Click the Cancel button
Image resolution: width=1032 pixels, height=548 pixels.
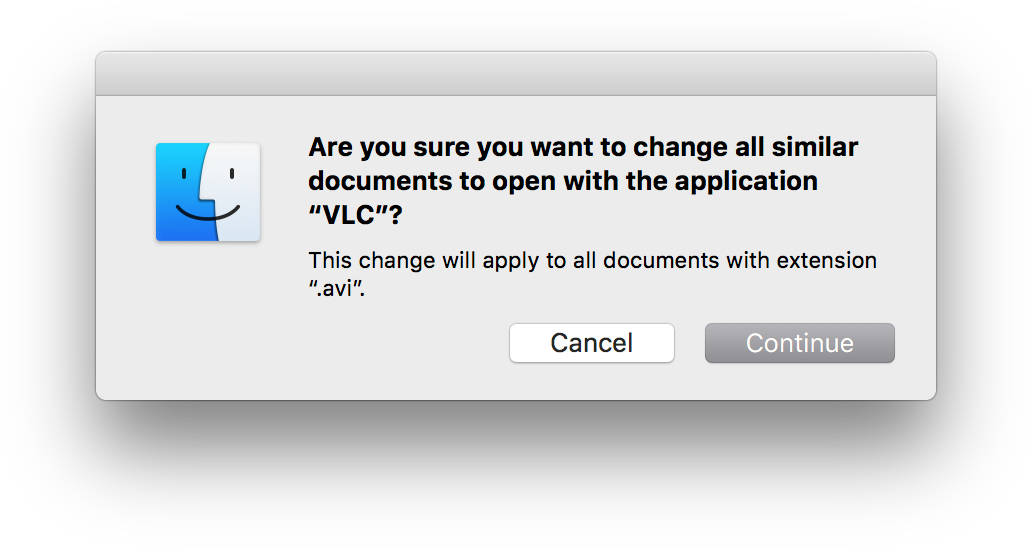tap(592, 343)
